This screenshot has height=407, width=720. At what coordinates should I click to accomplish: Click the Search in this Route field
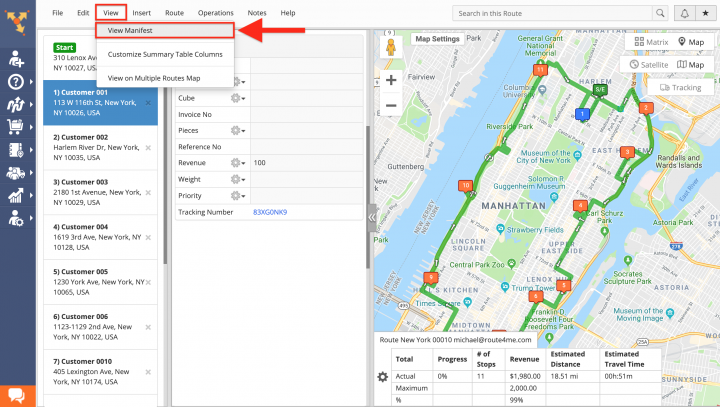point(552,13)
